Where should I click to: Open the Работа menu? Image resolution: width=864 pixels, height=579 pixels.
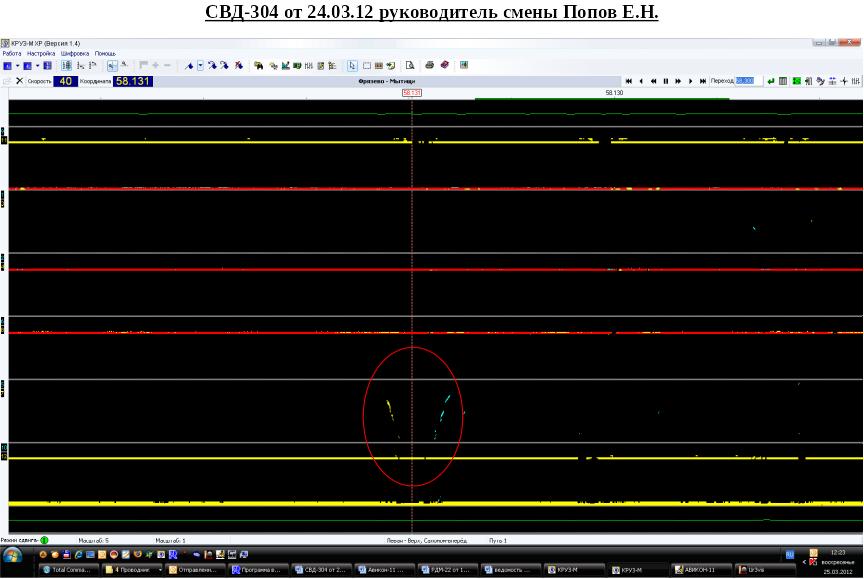click(12, 54)
